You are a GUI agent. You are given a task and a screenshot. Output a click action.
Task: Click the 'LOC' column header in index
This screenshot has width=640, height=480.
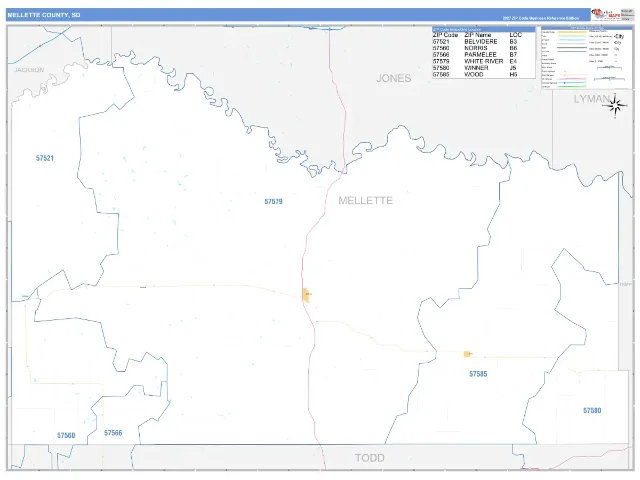click(516, 35)
